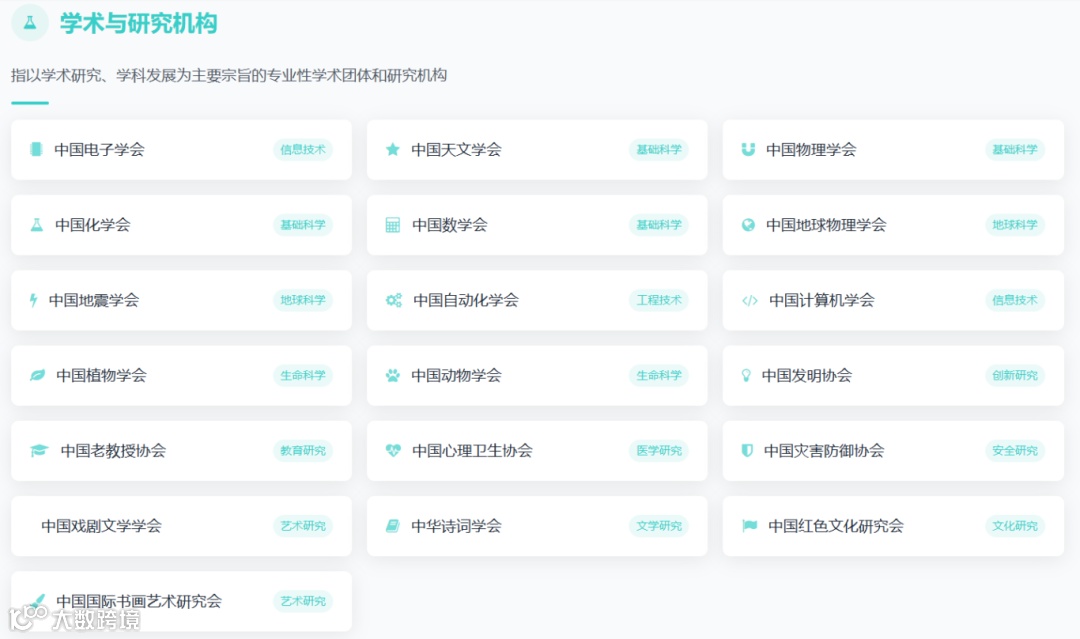Click 艺术研究 tag on 中国戏剧文学学会 card
The height and width of the screenshot is (639, 1080).
(x=303, y=525)
